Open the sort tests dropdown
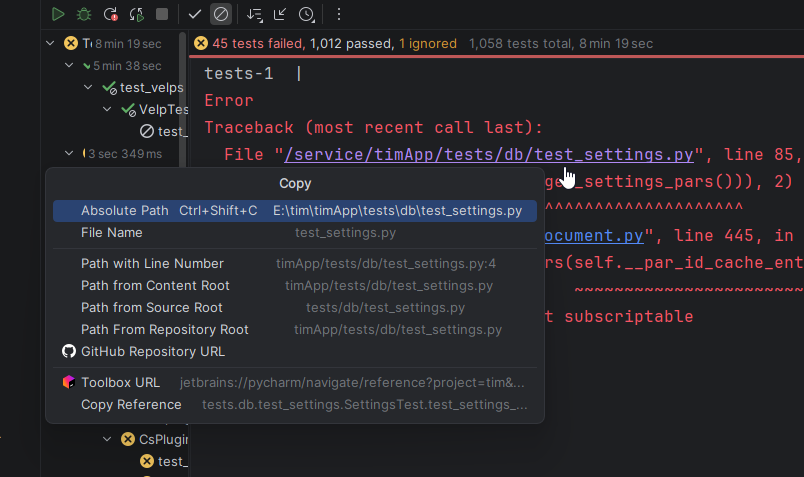The image size is (804, 477). 255,14
